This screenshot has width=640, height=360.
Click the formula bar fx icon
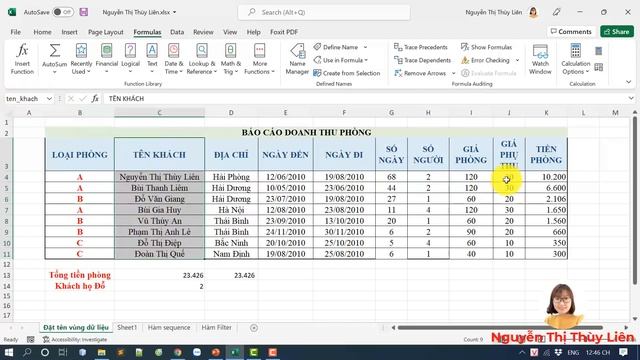(95, 98)
